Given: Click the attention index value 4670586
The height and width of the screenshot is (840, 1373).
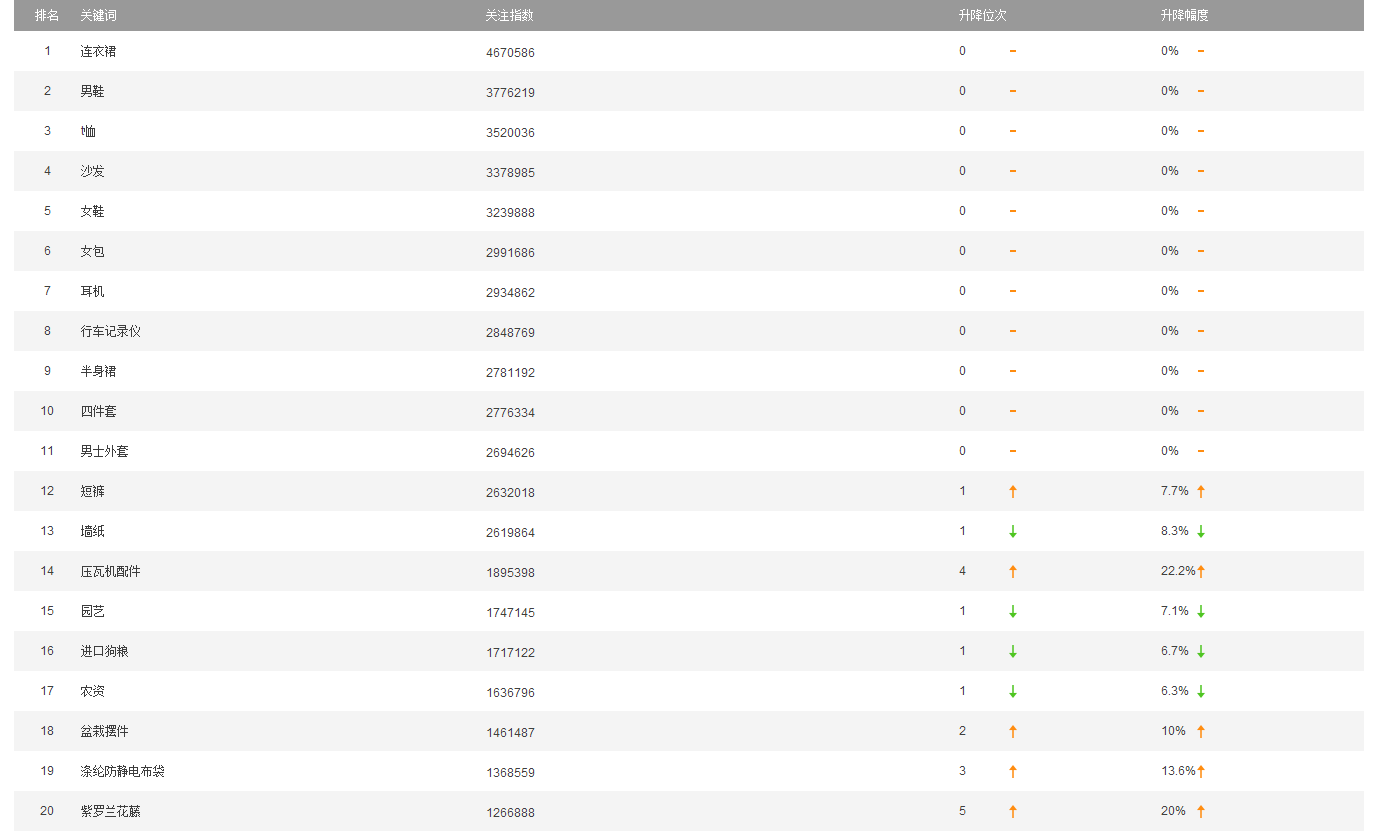Looking at the screenshot, I should 510,52.
